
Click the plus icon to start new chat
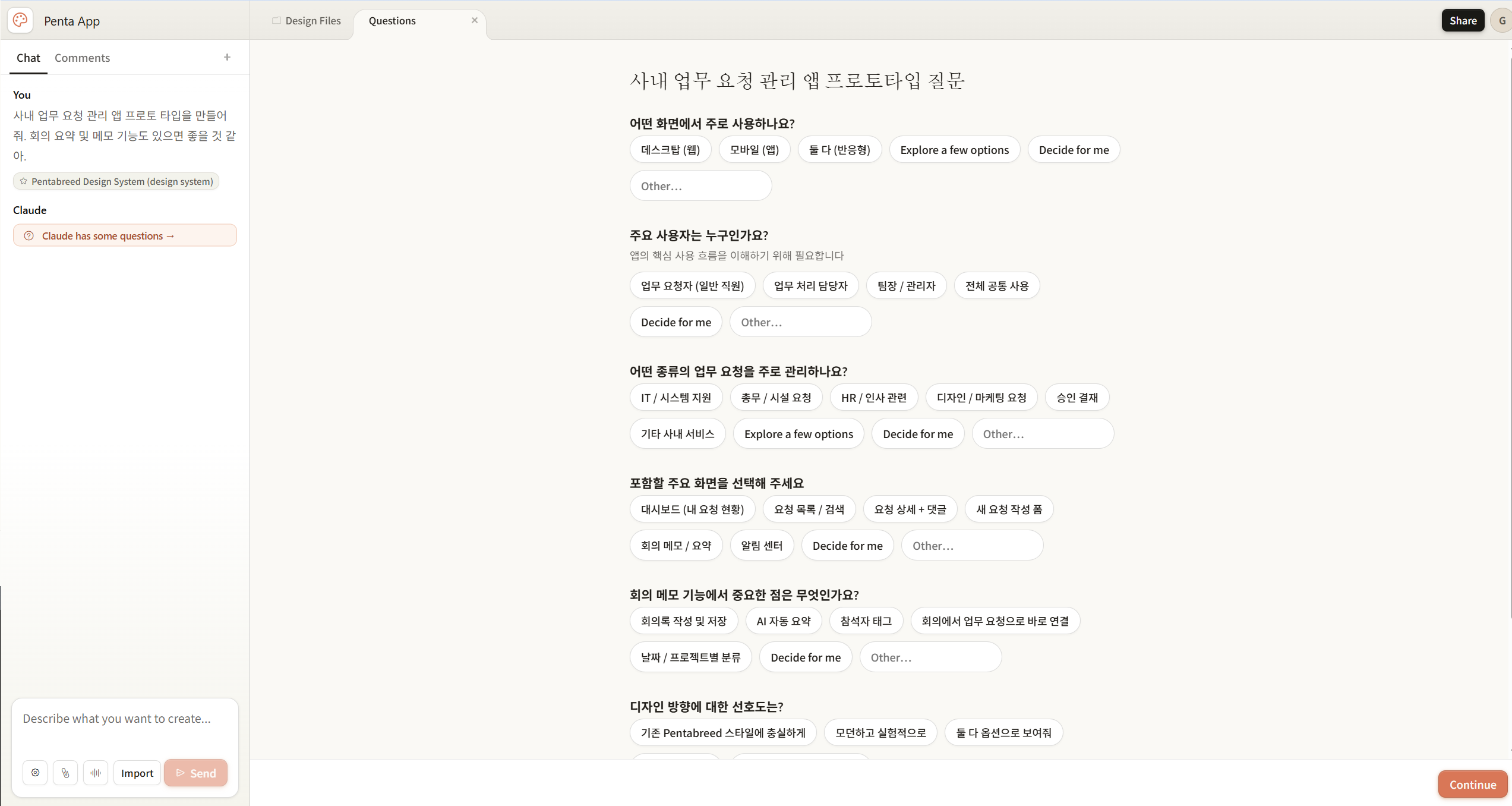(x=227, y=57)
